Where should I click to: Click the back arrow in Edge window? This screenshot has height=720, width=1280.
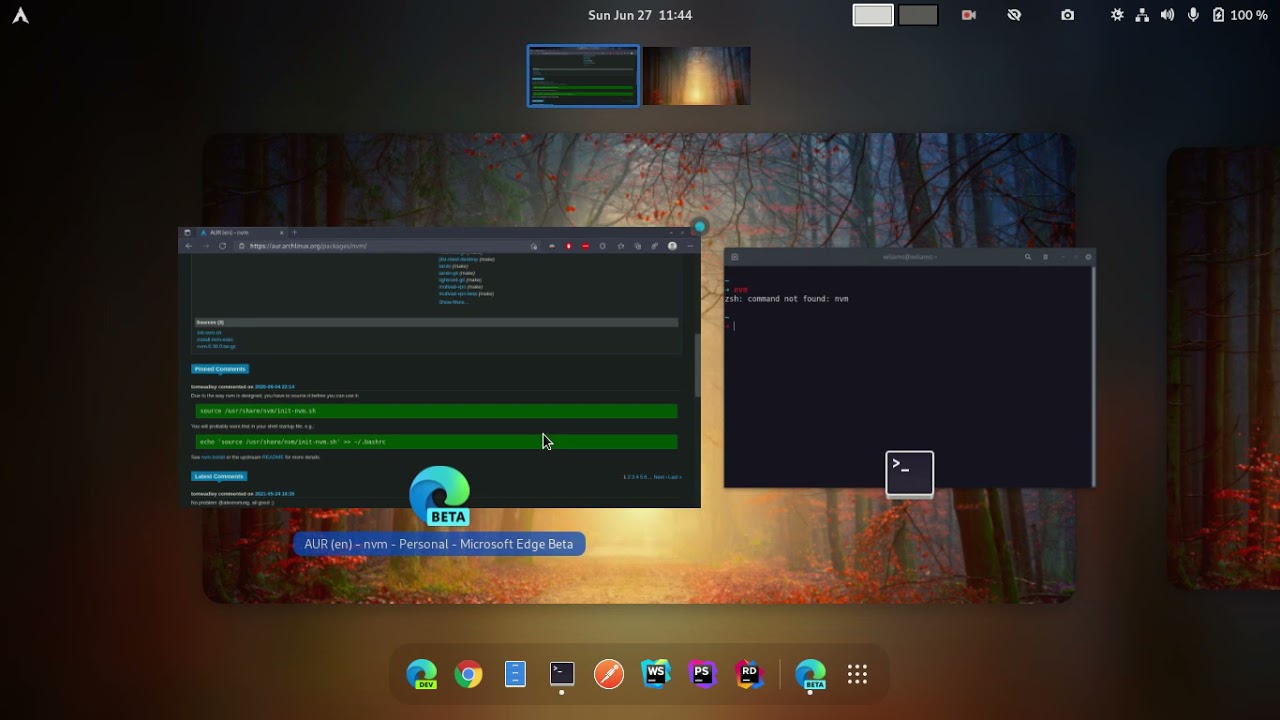tap(188, 246)
